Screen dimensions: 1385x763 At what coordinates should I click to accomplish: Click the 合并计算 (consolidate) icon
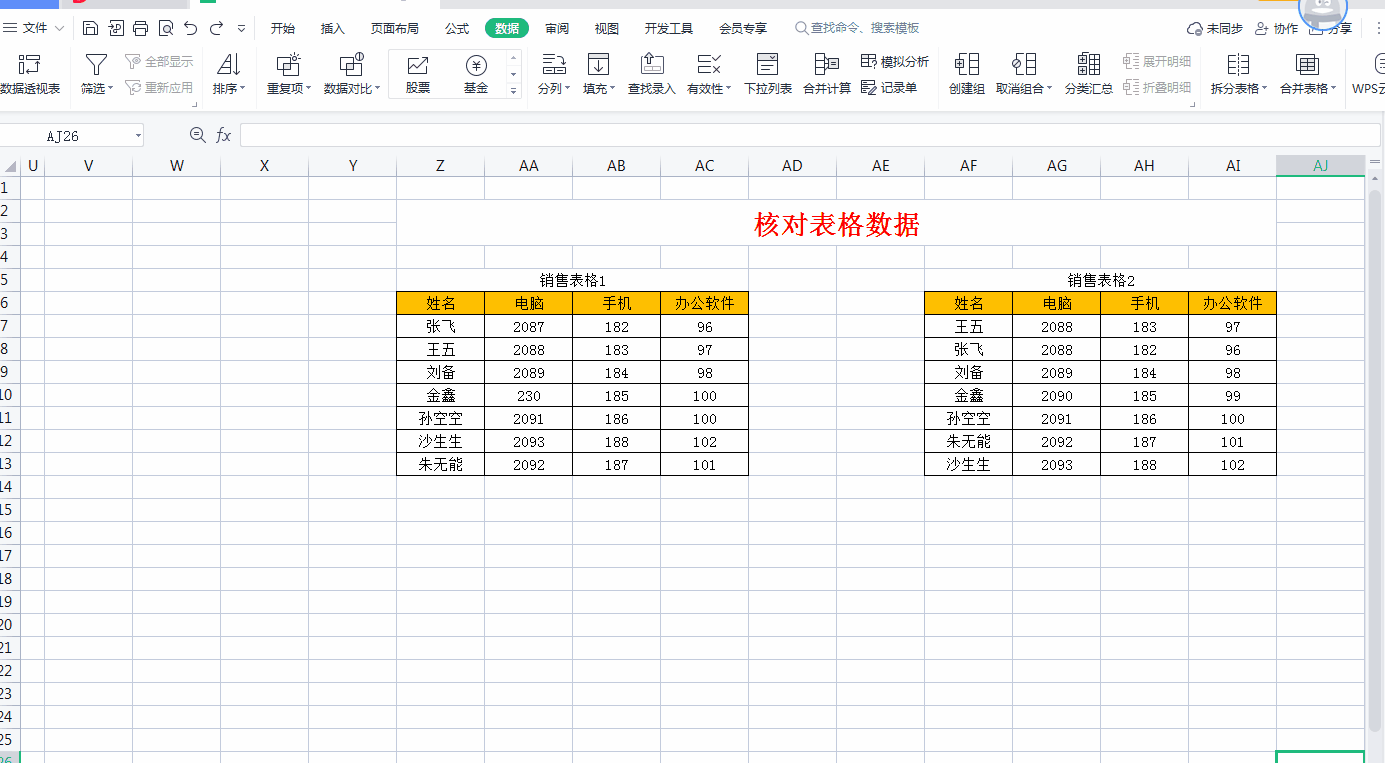(x=826, y=66)
